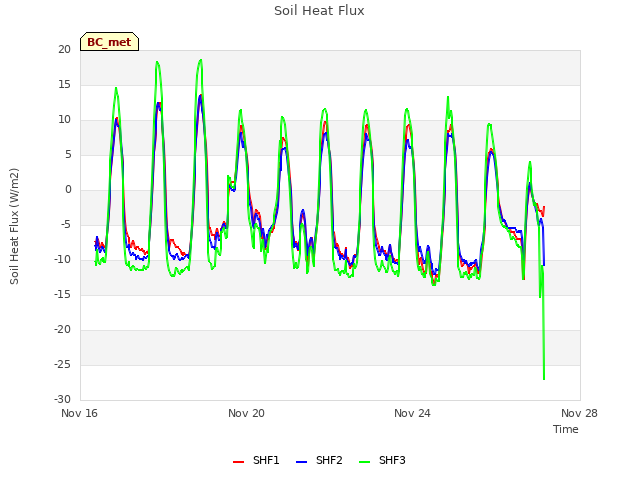Click the highest green SHF3 peak near 18.5
This screenshot has height=480, width=640.
pos(200,60)
